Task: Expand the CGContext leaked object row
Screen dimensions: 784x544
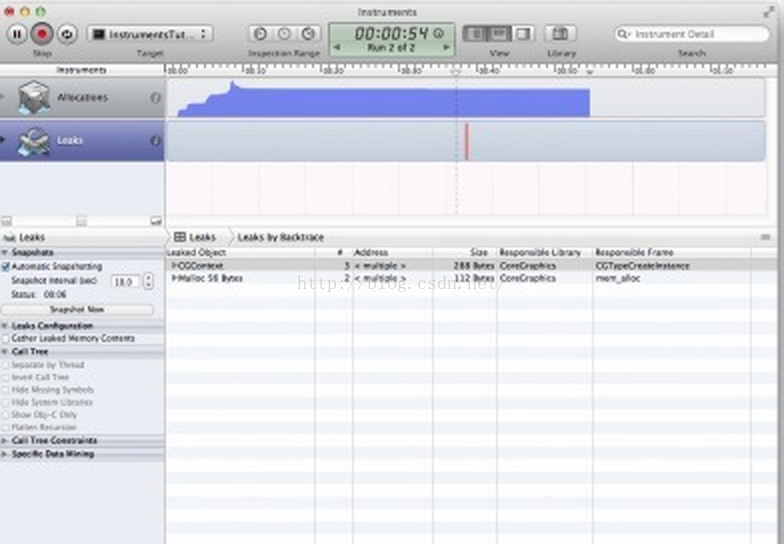Action: click(174, 266)
